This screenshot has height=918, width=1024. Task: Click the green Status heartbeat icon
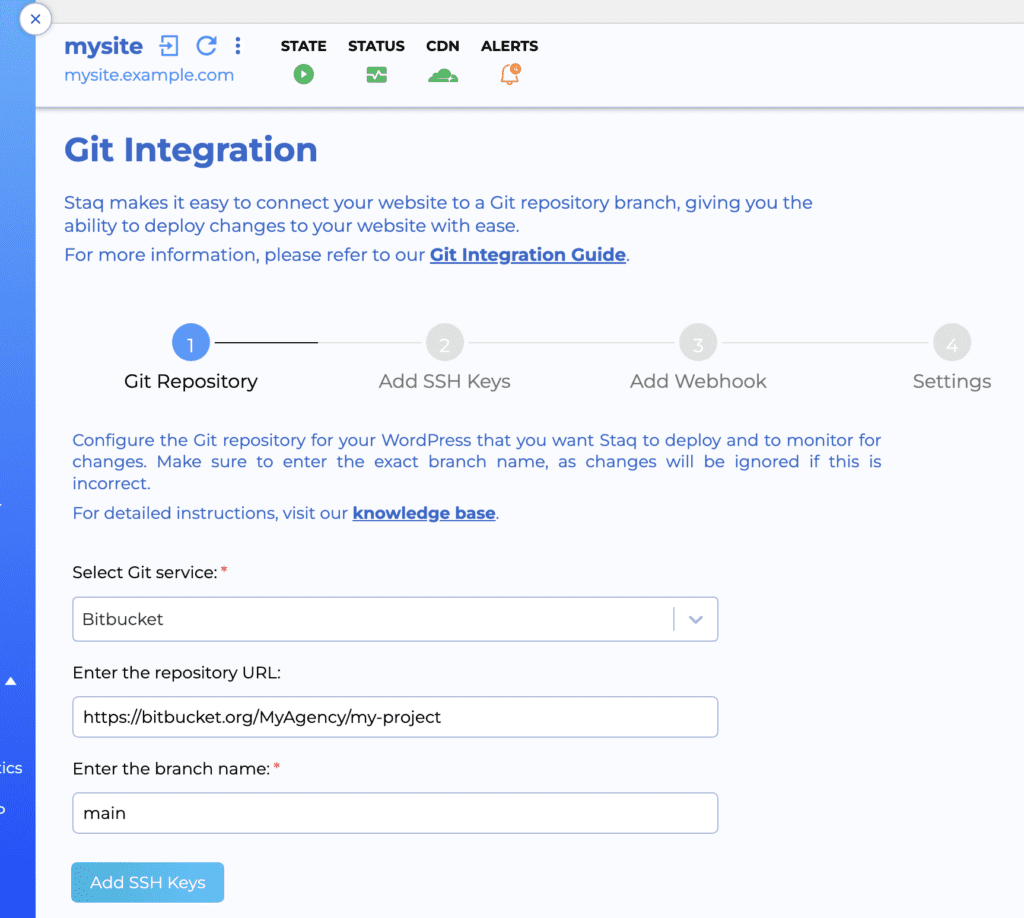tap(376, 75)
